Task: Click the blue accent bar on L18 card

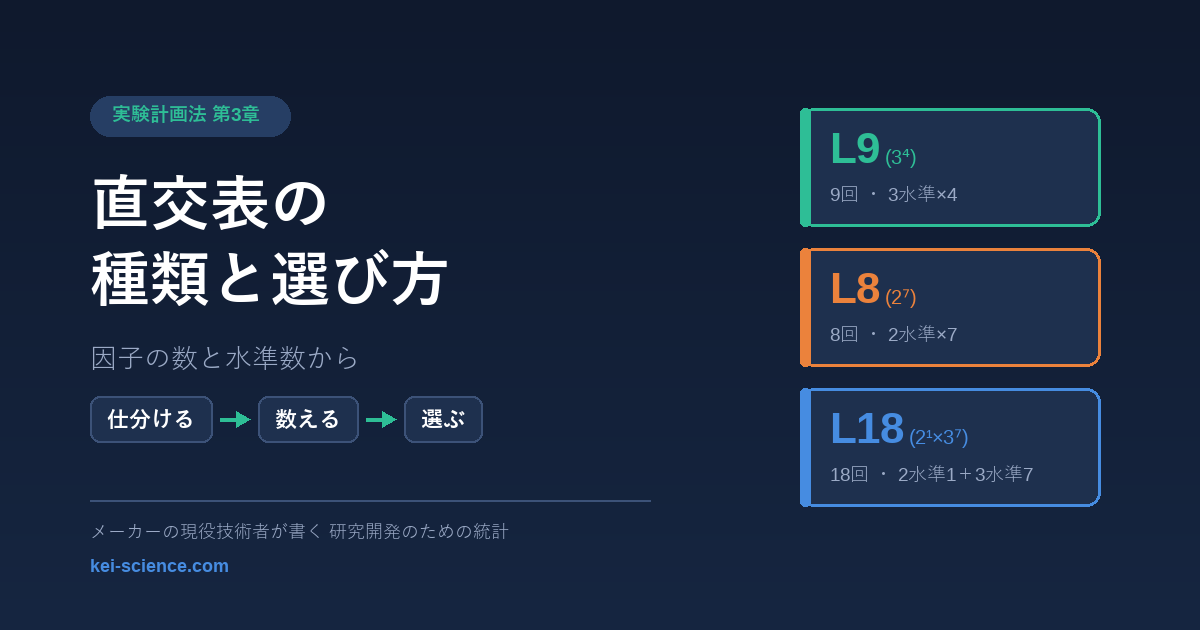Action: 805,447
